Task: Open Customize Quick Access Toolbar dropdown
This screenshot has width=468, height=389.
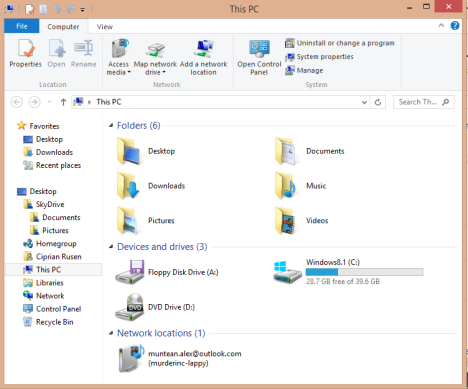Action: pyautogui.click(x=82, y=10)
